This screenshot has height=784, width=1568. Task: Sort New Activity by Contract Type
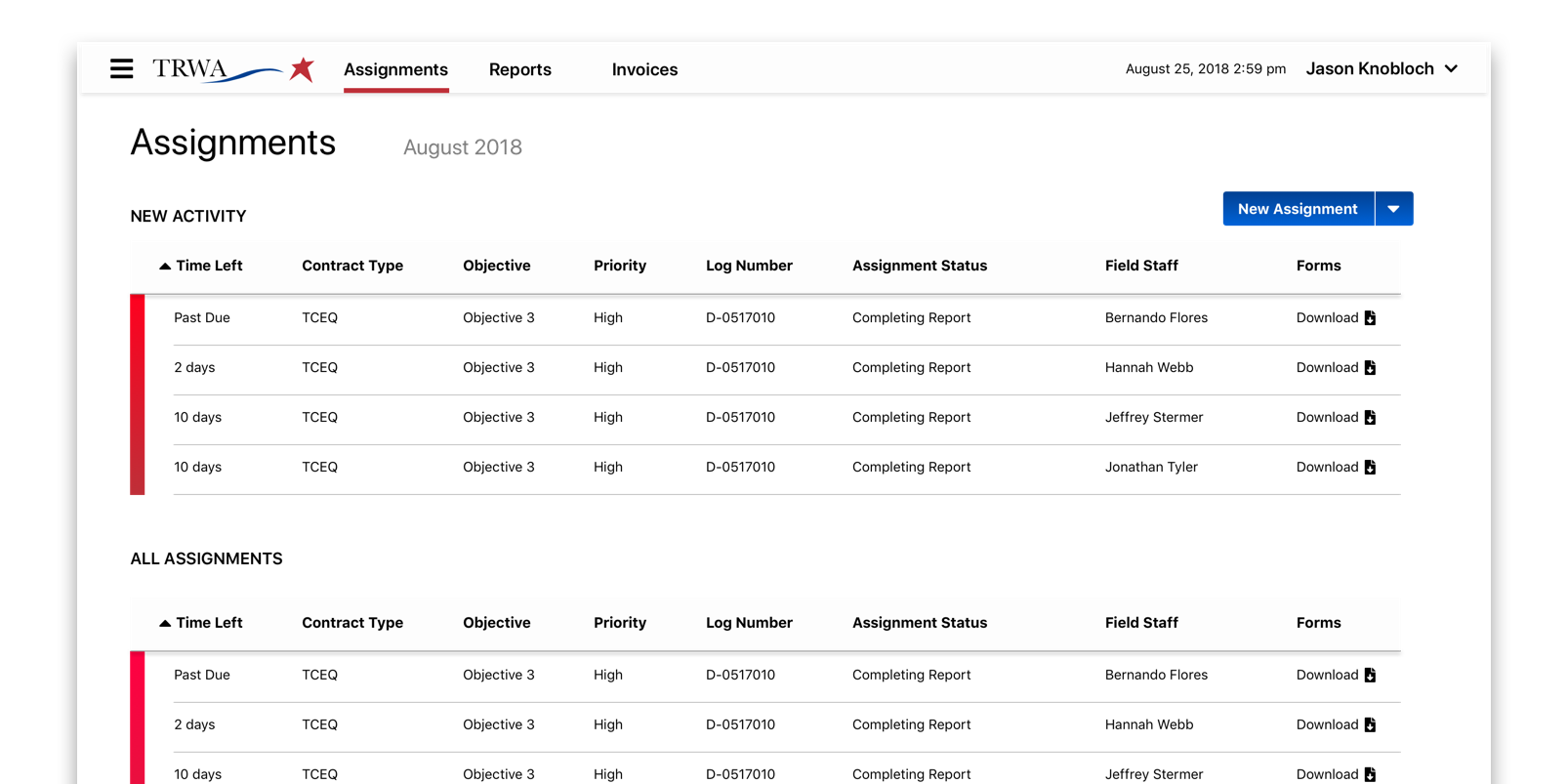[x=352, y=266]
